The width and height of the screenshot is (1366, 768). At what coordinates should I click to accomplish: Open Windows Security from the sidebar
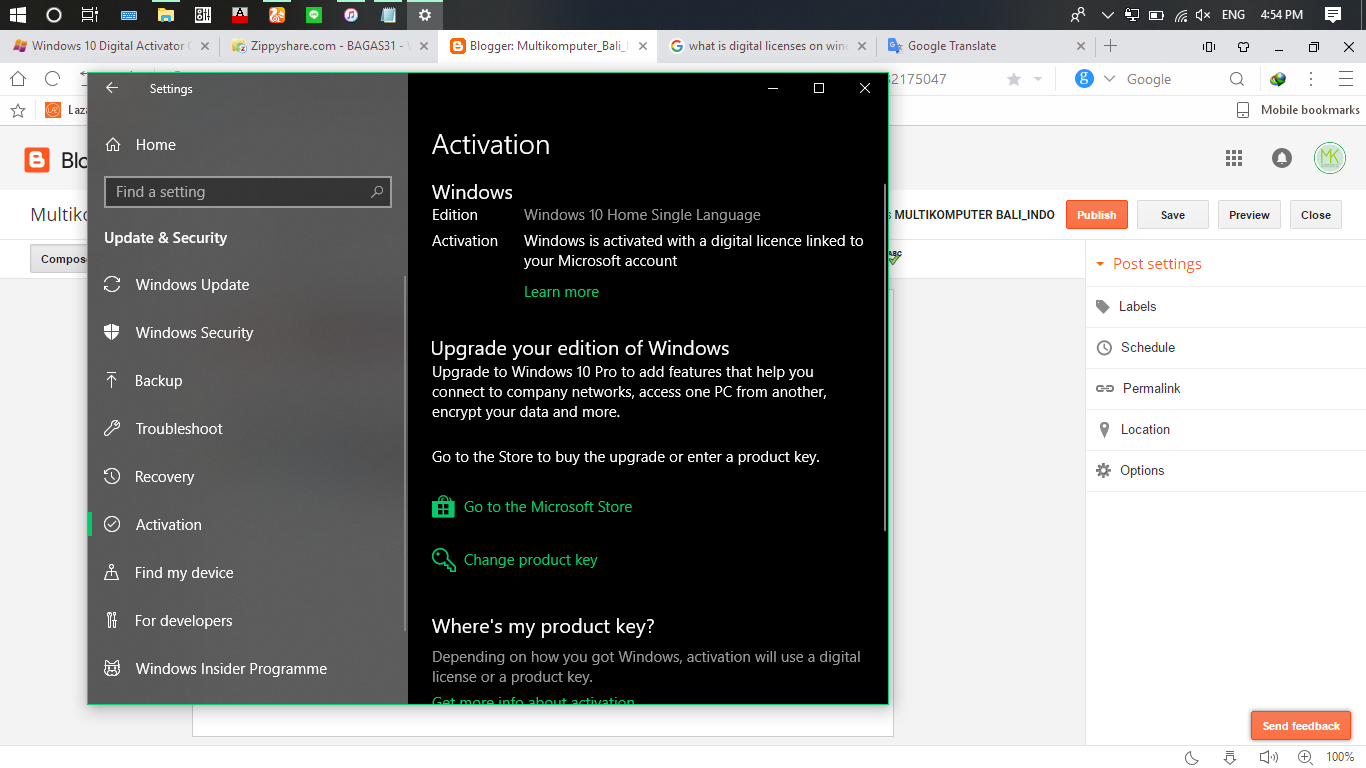193,332
